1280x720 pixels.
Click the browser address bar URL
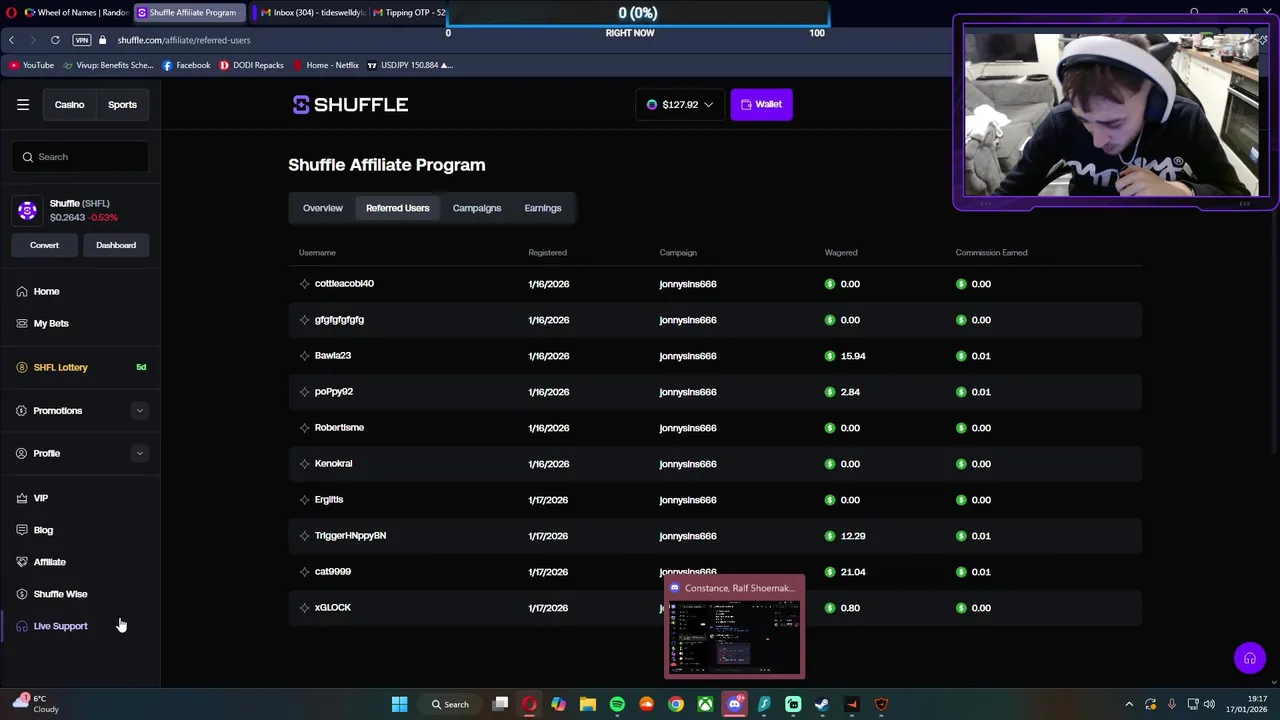pos(184,40)
